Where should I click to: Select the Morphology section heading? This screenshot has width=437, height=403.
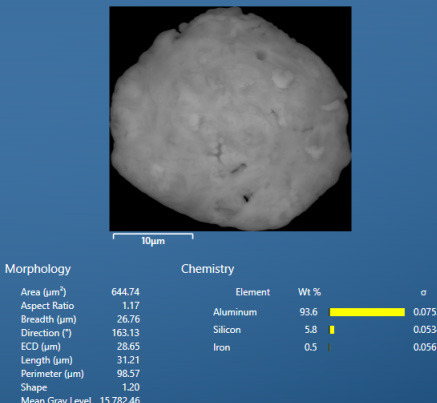(x=38, y=269)
